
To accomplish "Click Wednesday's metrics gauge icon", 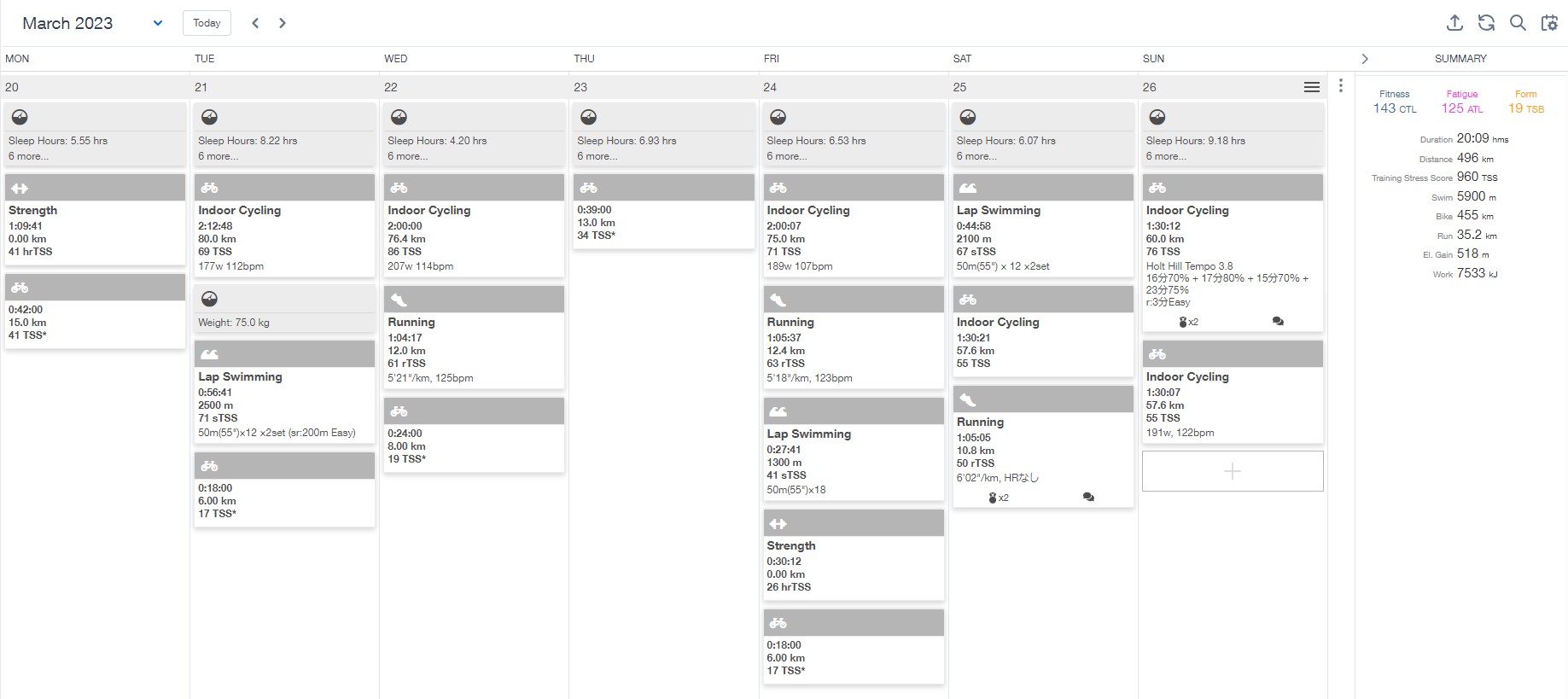I will [399, 117].
